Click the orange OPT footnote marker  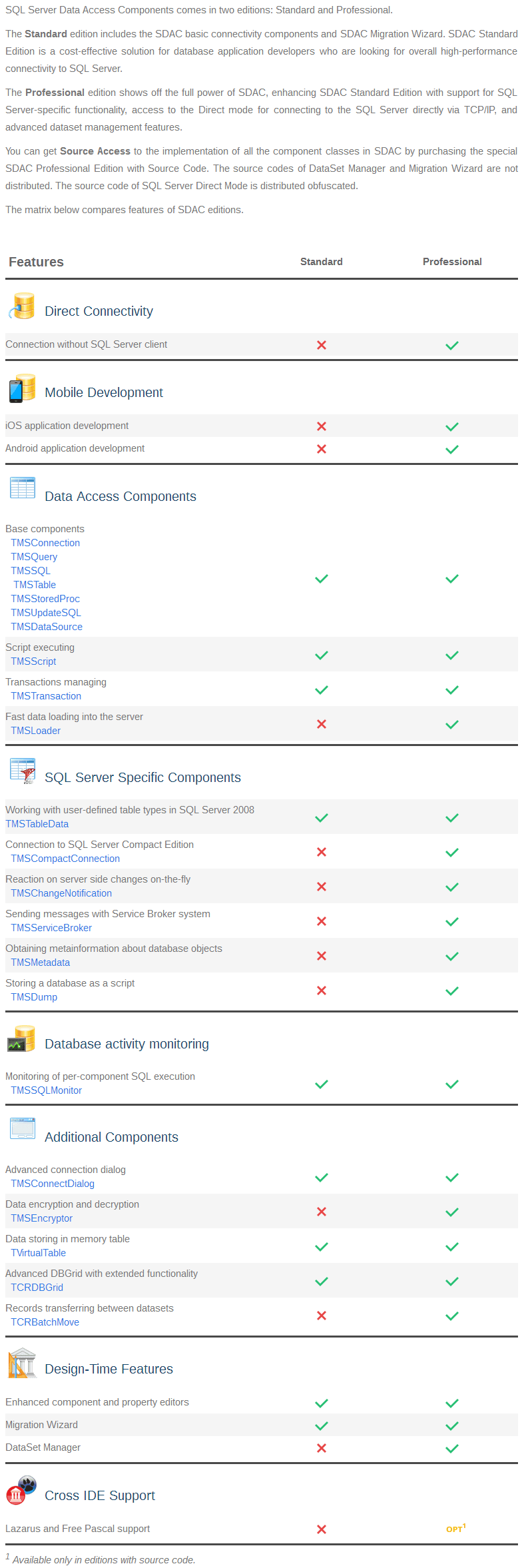[455, 1529]
